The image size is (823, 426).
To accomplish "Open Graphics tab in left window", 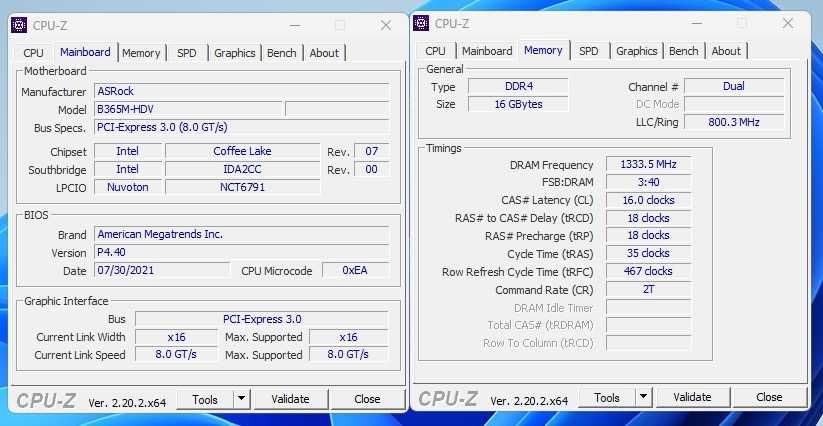I will (235, 53).
